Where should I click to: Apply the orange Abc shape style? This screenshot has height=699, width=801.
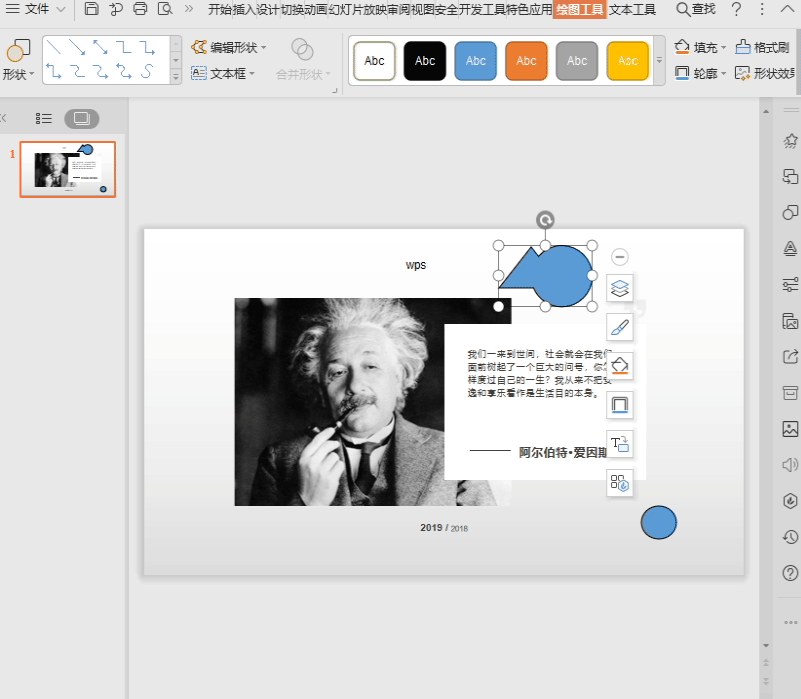point(526,61)
